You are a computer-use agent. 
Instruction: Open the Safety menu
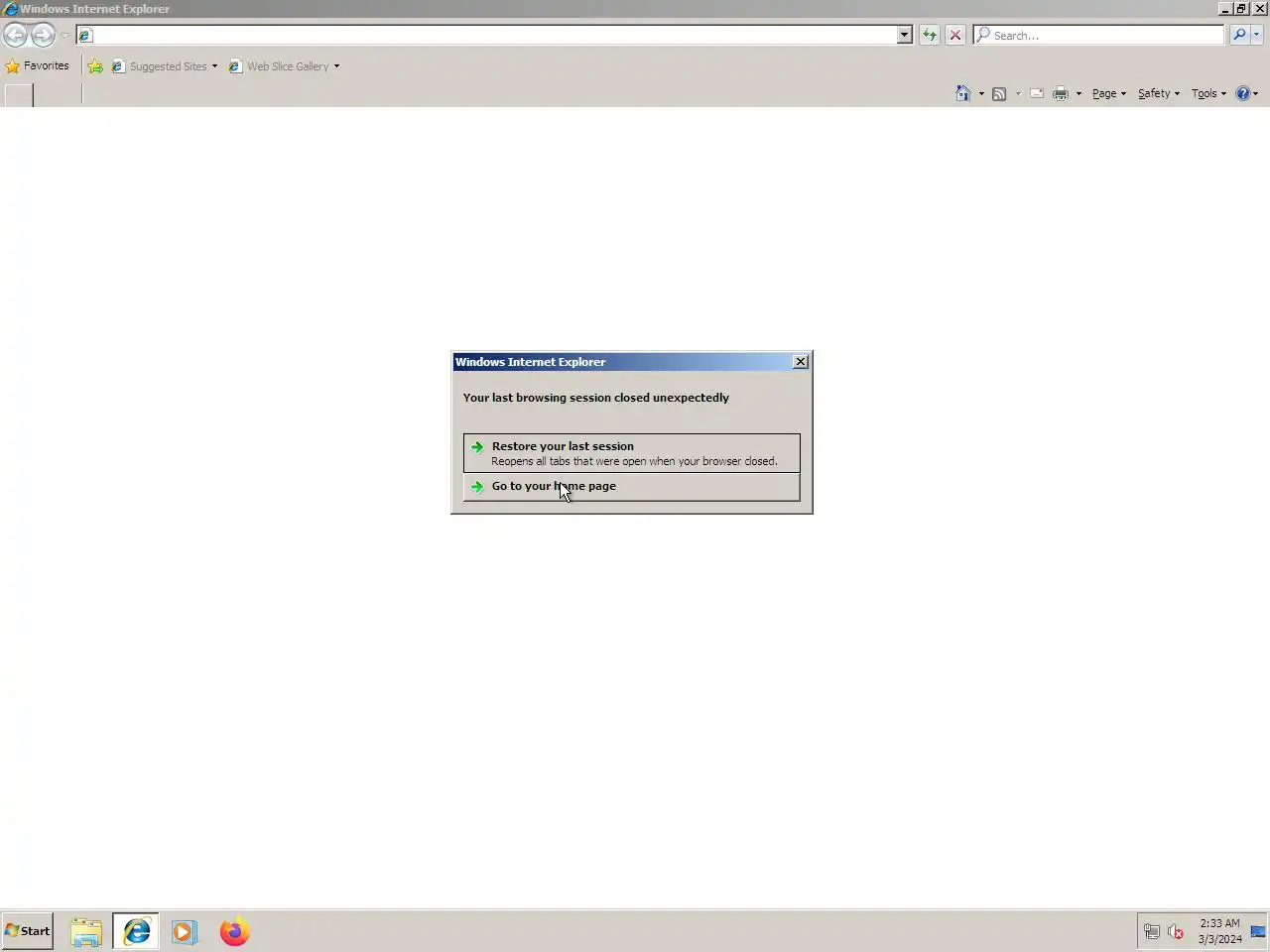pos(1159,94)
